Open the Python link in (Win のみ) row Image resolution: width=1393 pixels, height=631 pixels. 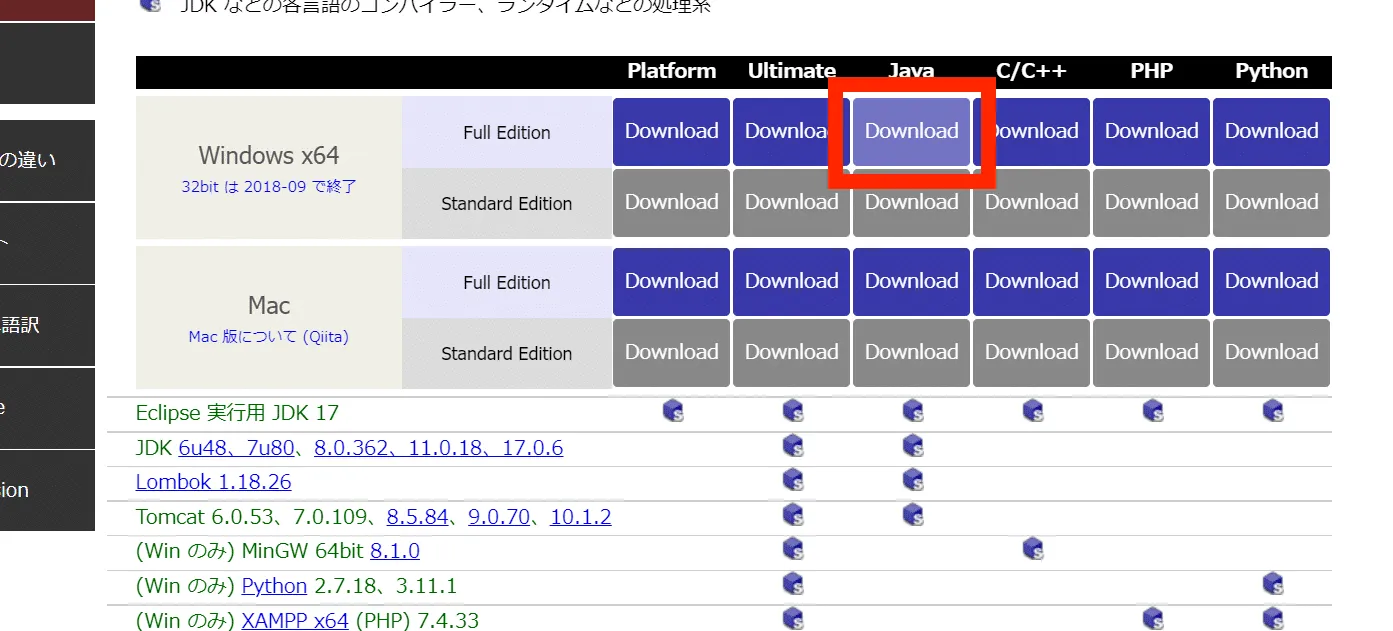pos(274,586)
